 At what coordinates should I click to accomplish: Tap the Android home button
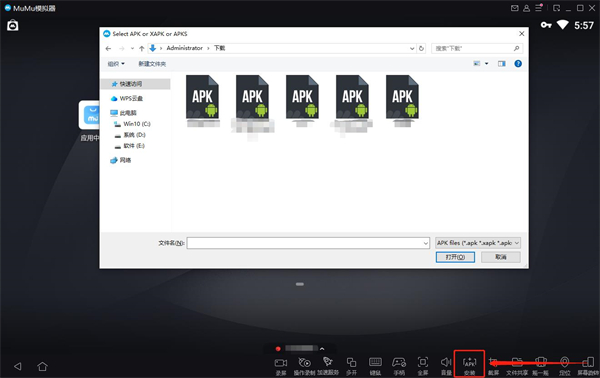[x=42, y=366]
